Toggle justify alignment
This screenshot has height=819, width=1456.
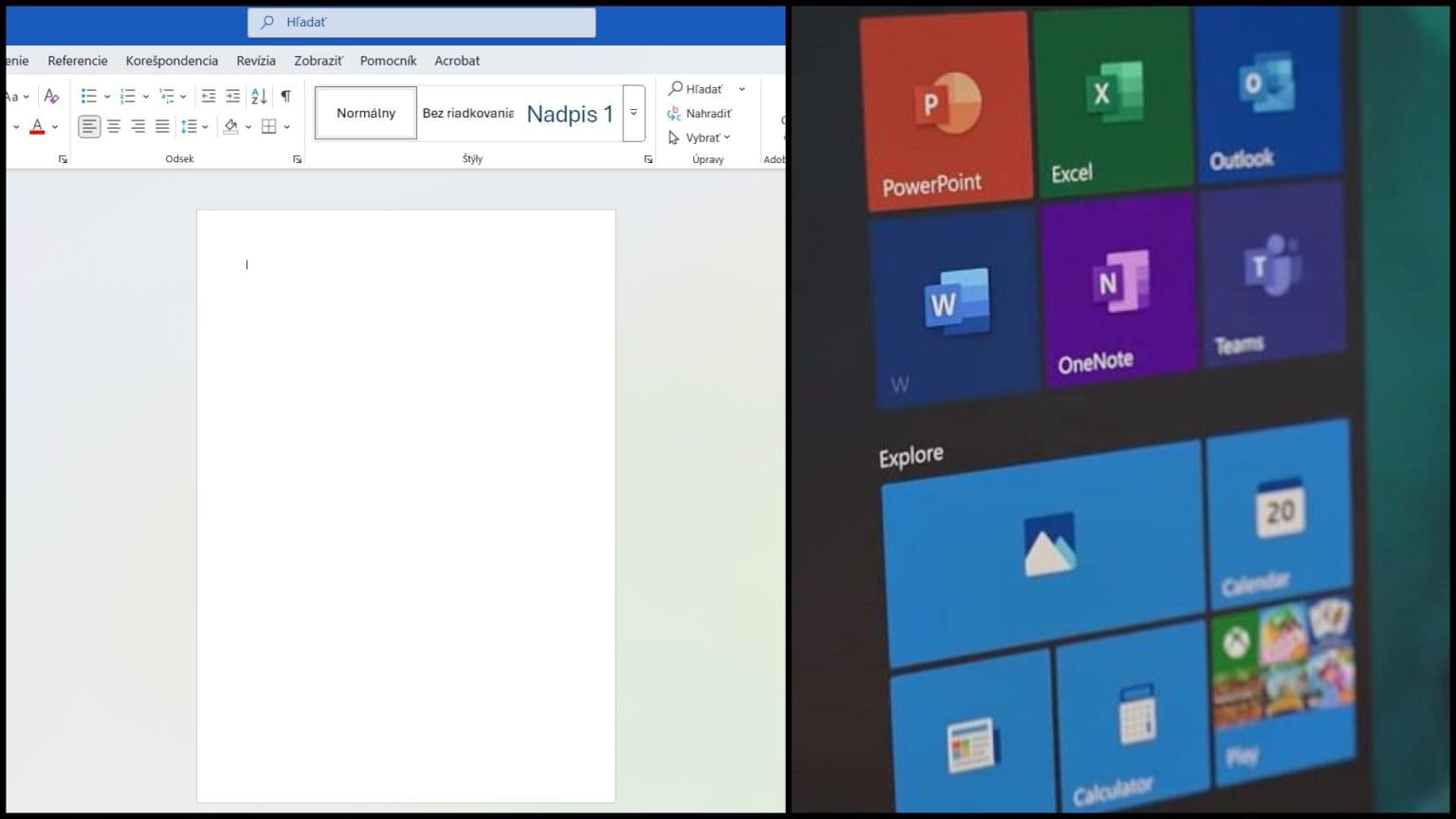coord(162,126)
